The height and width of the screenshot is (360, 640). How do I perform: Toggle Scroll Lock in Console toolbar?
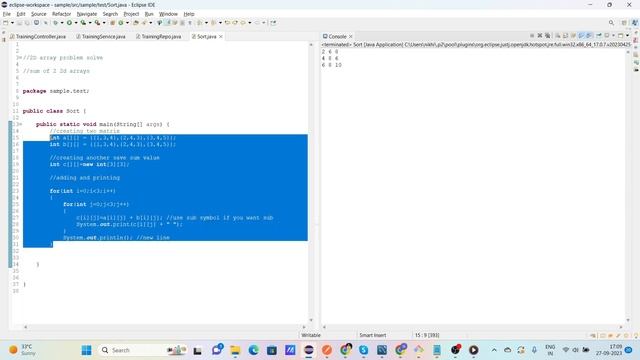click(x=566, y=36)
